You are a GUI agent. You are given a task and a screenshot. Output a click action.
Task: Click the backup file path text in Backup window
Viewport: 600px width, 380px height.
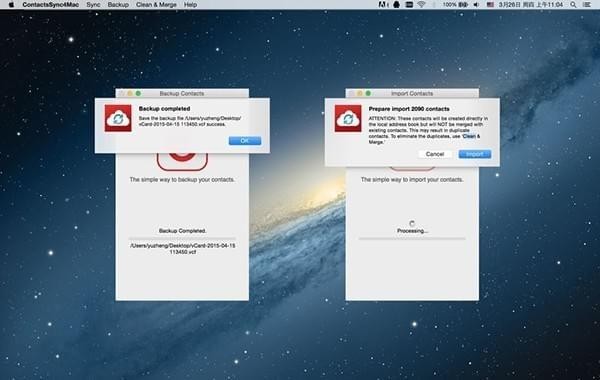183,249
